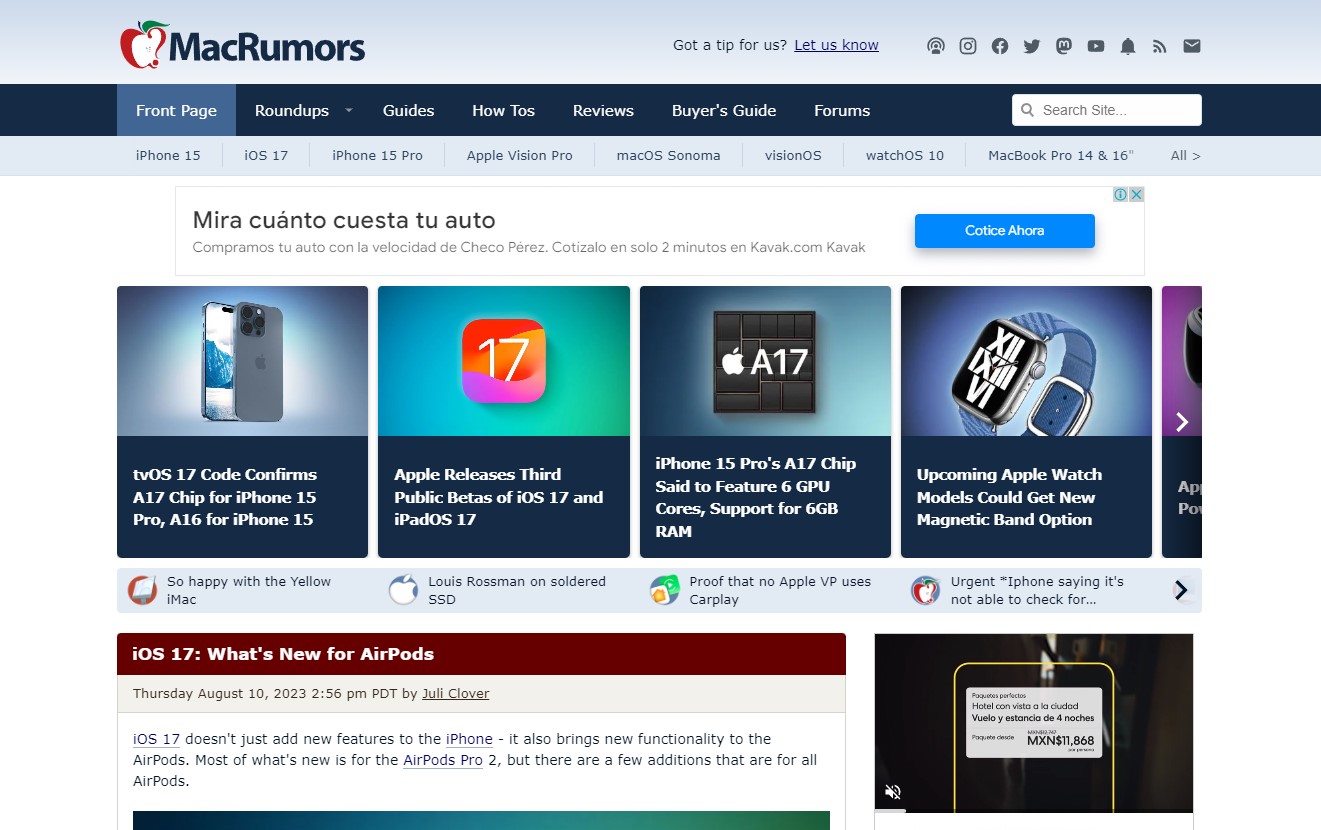Click avatar beside 'So happy with the Yellow iMac'
The image size is (1321, 830).
(143, 590)
